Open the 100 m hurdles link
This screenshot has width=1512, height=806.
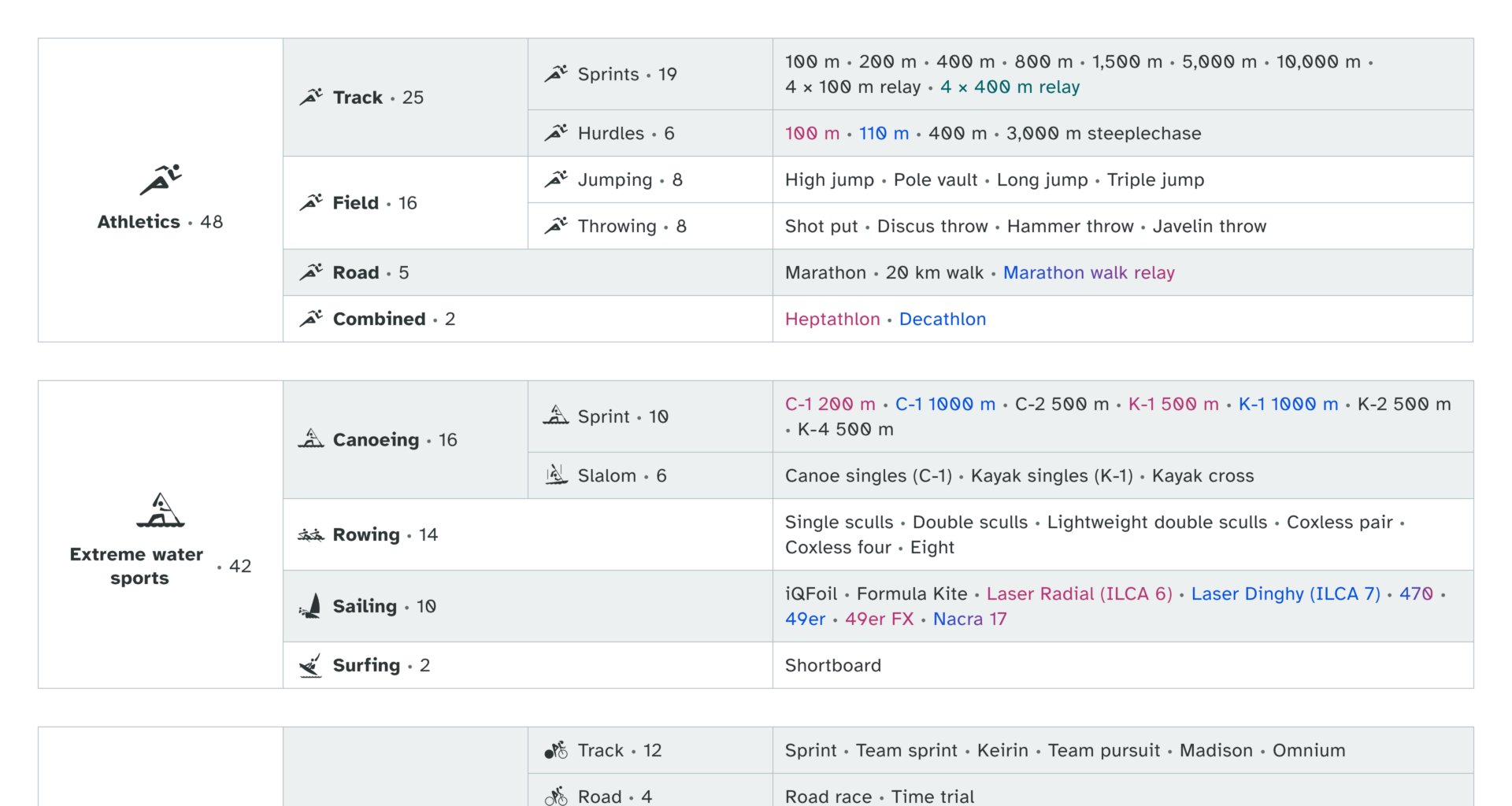(x=812, y=133)
